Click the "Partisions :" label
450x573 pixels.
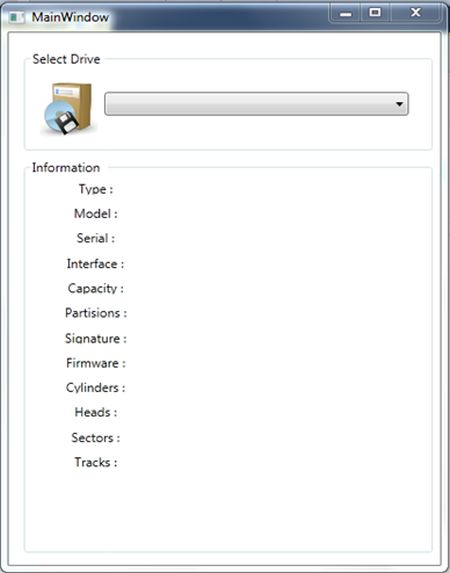point(96,313)
